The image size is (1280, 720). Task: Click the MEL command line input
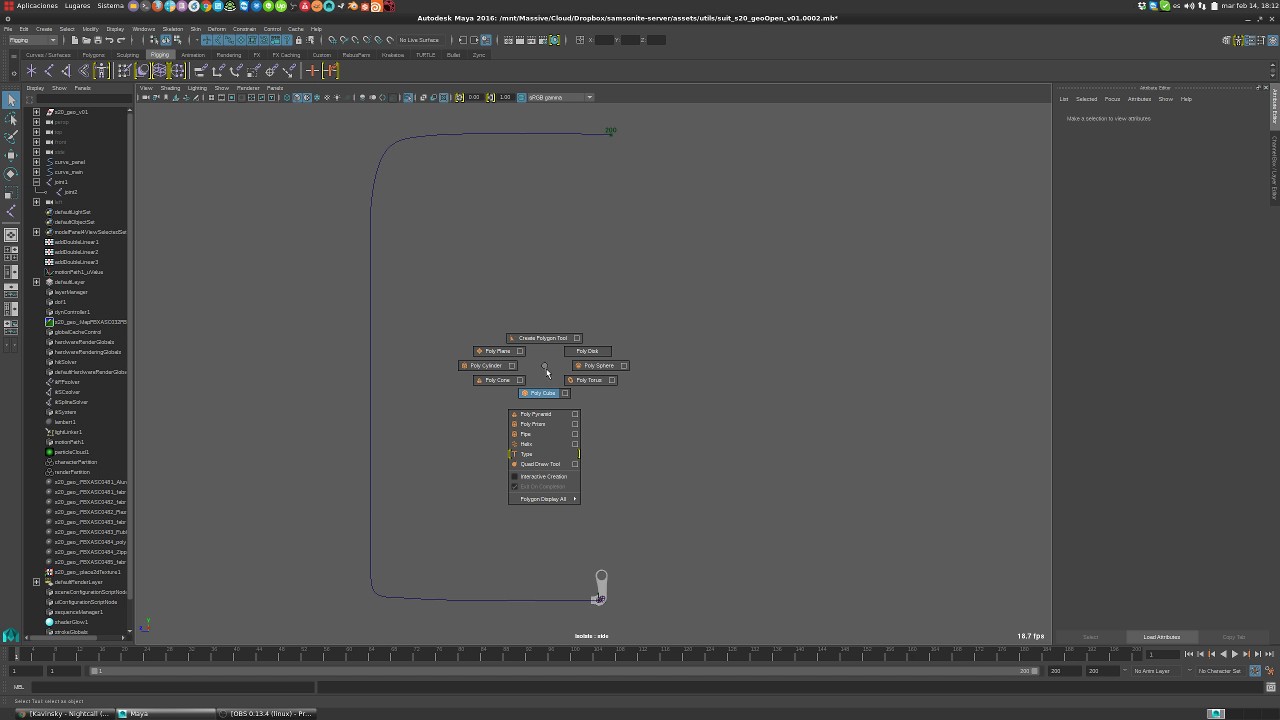point(173,687)
